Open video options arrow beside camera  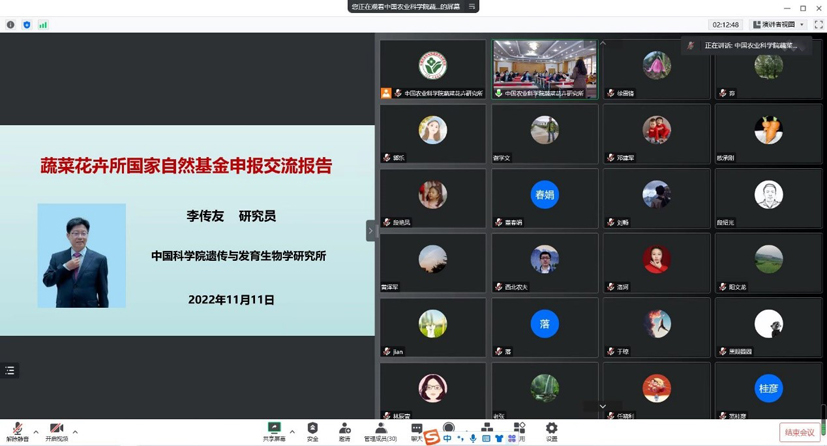point(75,432)
